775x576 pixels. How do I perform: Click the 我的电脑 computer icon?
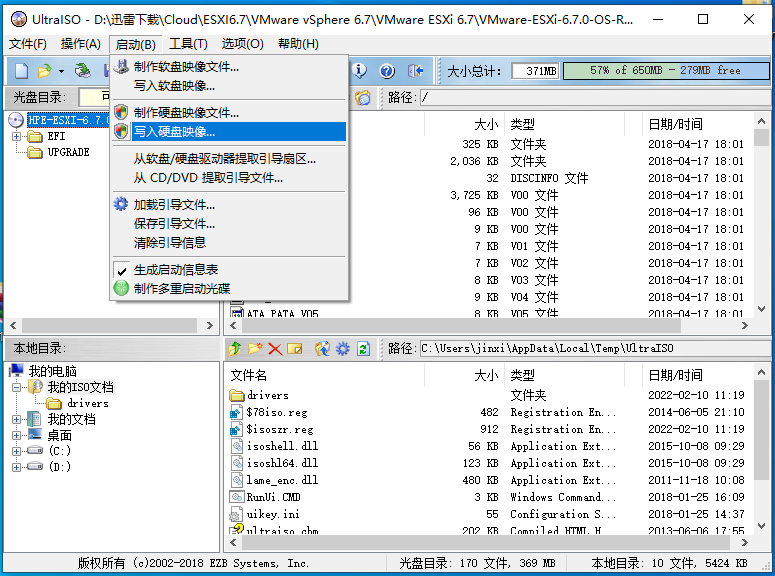(x=16, y=371)
